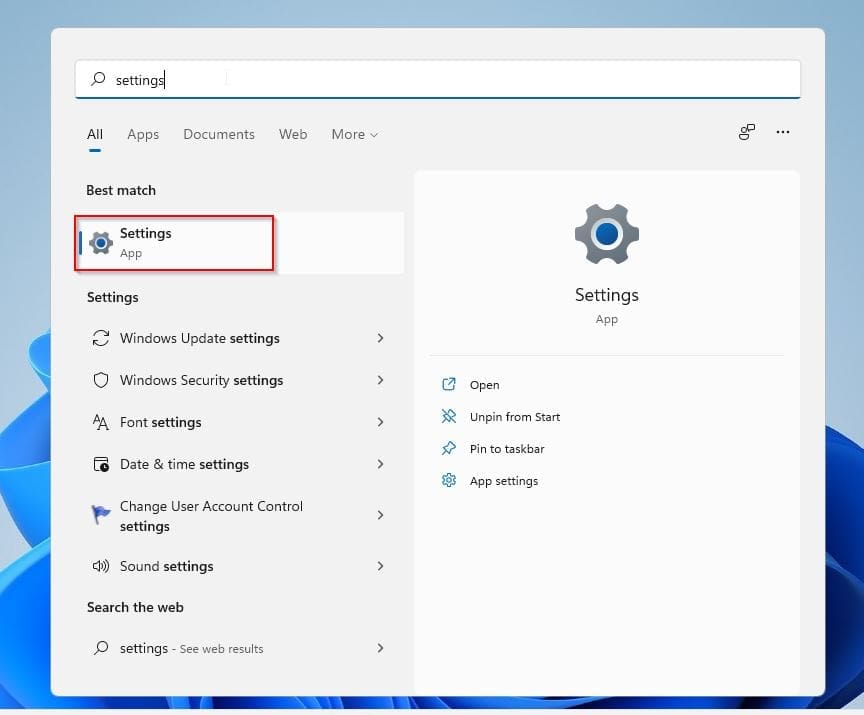Image resolution: width=864 pixels, height=715 pixels.
Task: Click the search feedback/share icon
Action: coord(746,132)
